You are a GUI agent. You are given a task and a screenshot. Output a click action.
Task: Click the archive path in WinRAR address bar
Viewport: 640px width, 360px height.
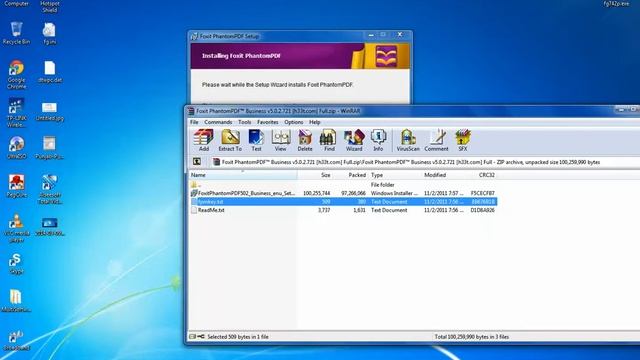pos(411,162)
